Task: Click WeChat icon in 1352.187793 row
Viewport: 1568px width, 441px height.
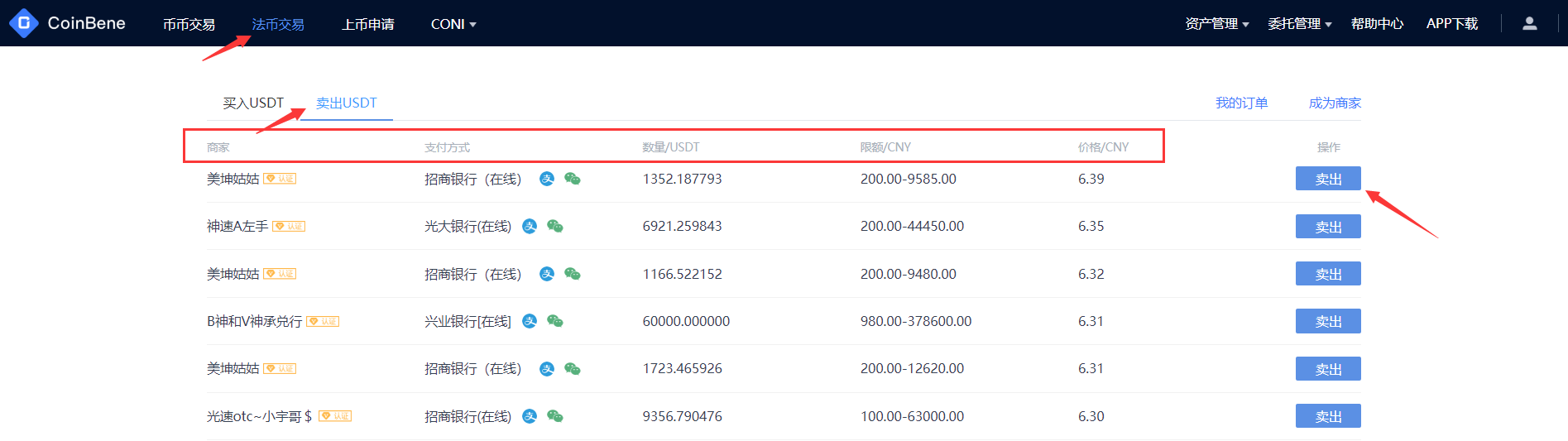Action: pos(573,179)
